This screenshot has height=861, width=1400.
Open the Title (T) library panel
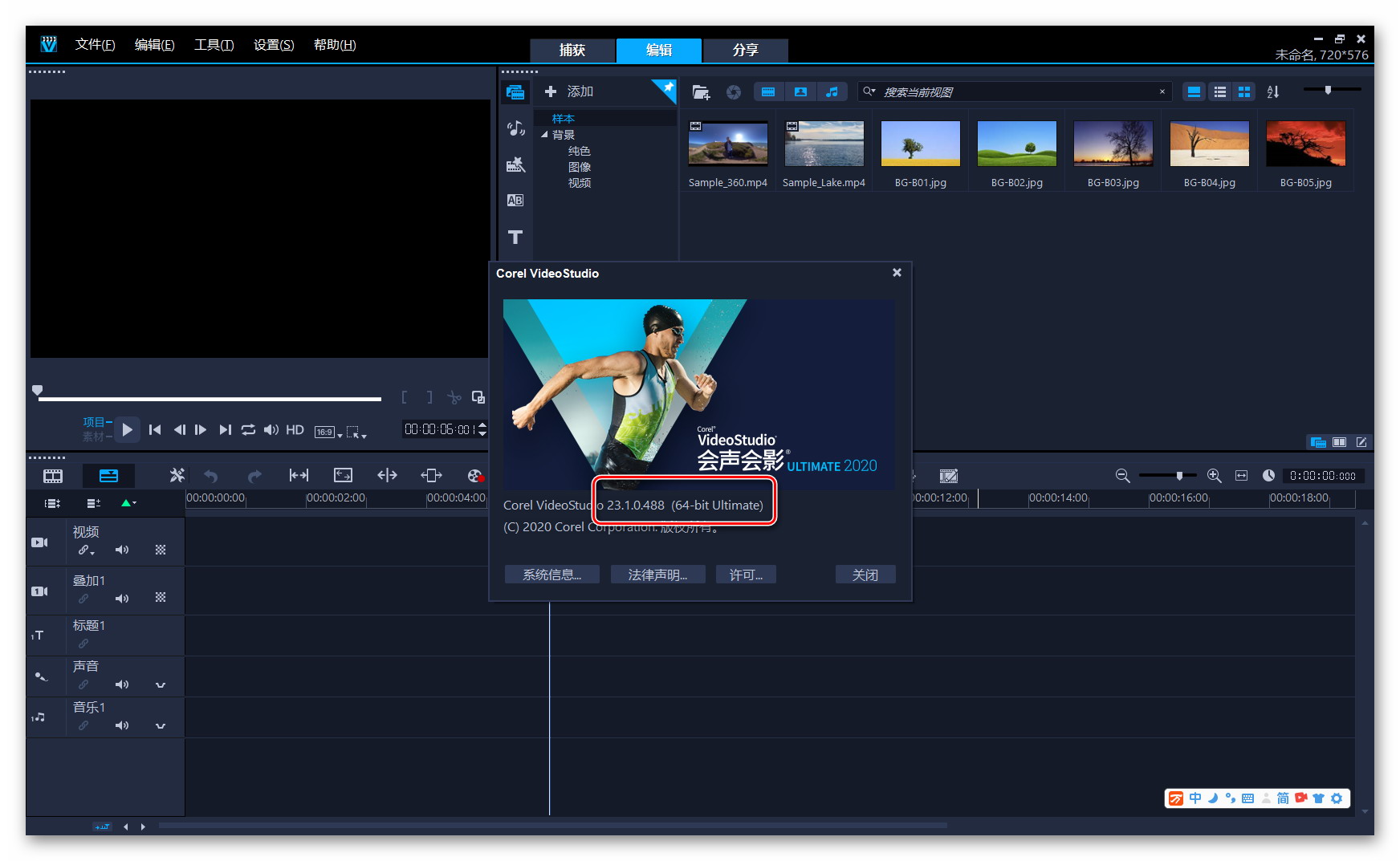[515, 237]
